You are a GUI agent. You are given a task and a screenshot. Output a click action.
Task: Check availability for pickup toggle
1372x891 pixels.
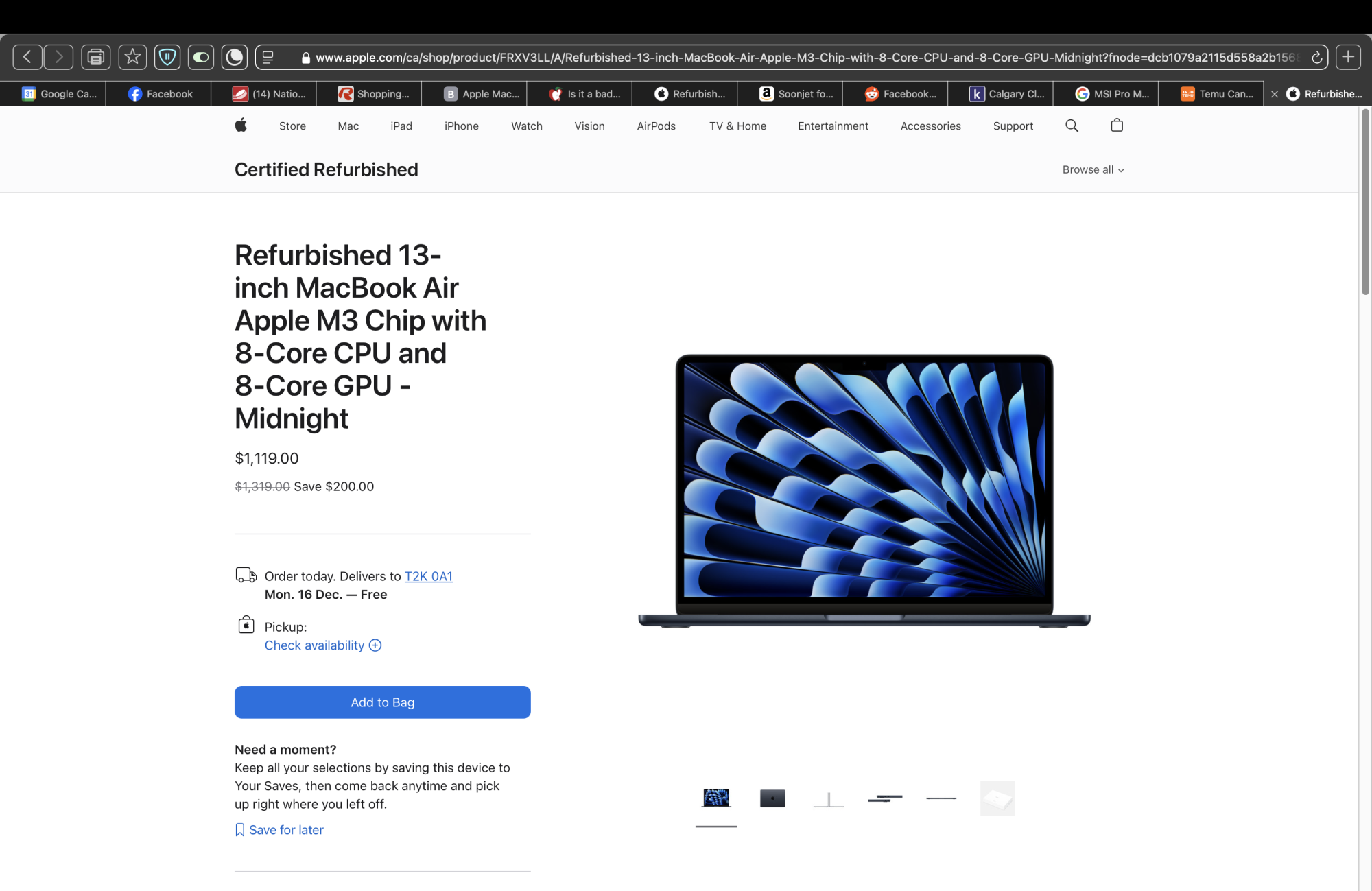(x=322, y=645)
